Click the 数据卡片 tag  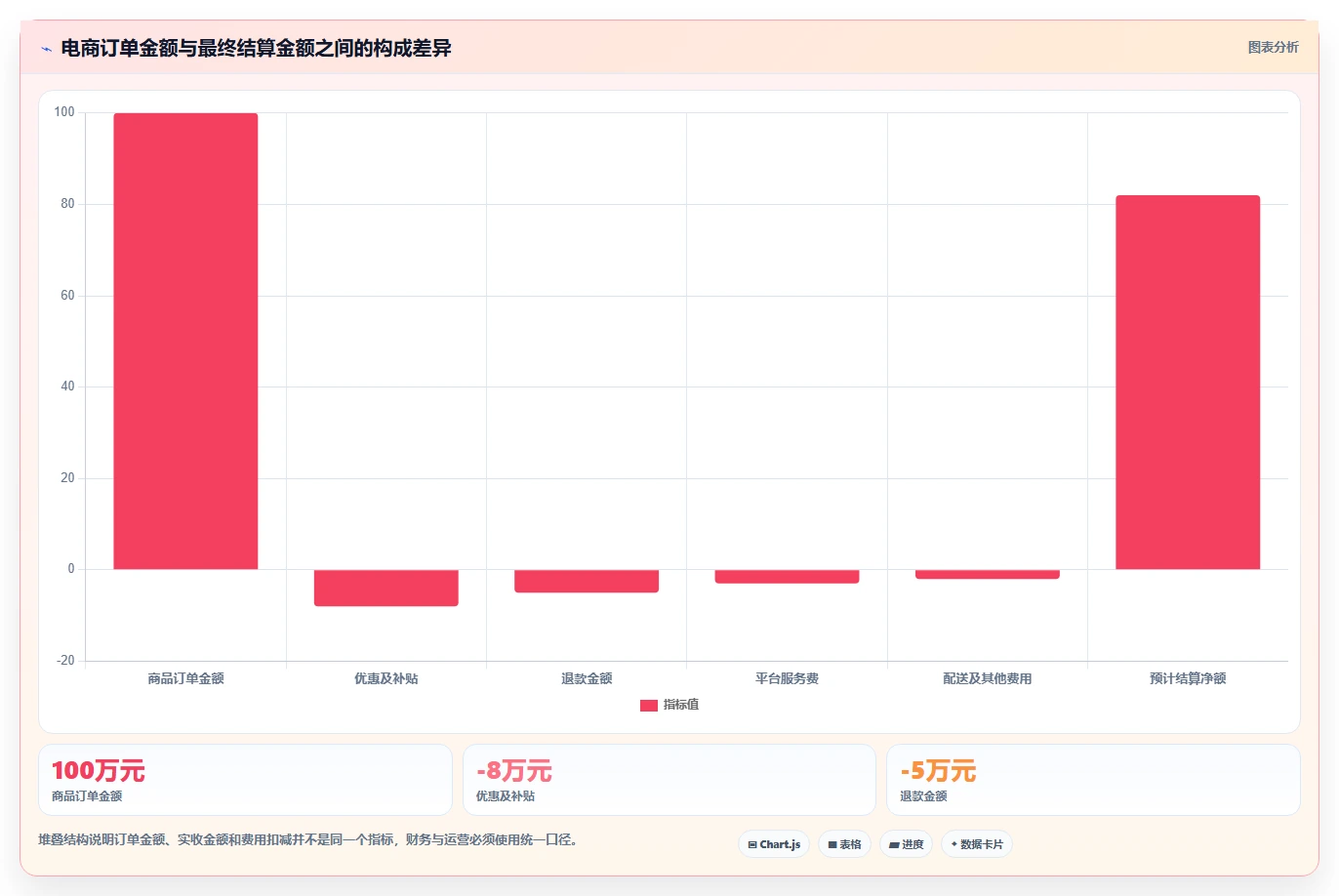977,844
